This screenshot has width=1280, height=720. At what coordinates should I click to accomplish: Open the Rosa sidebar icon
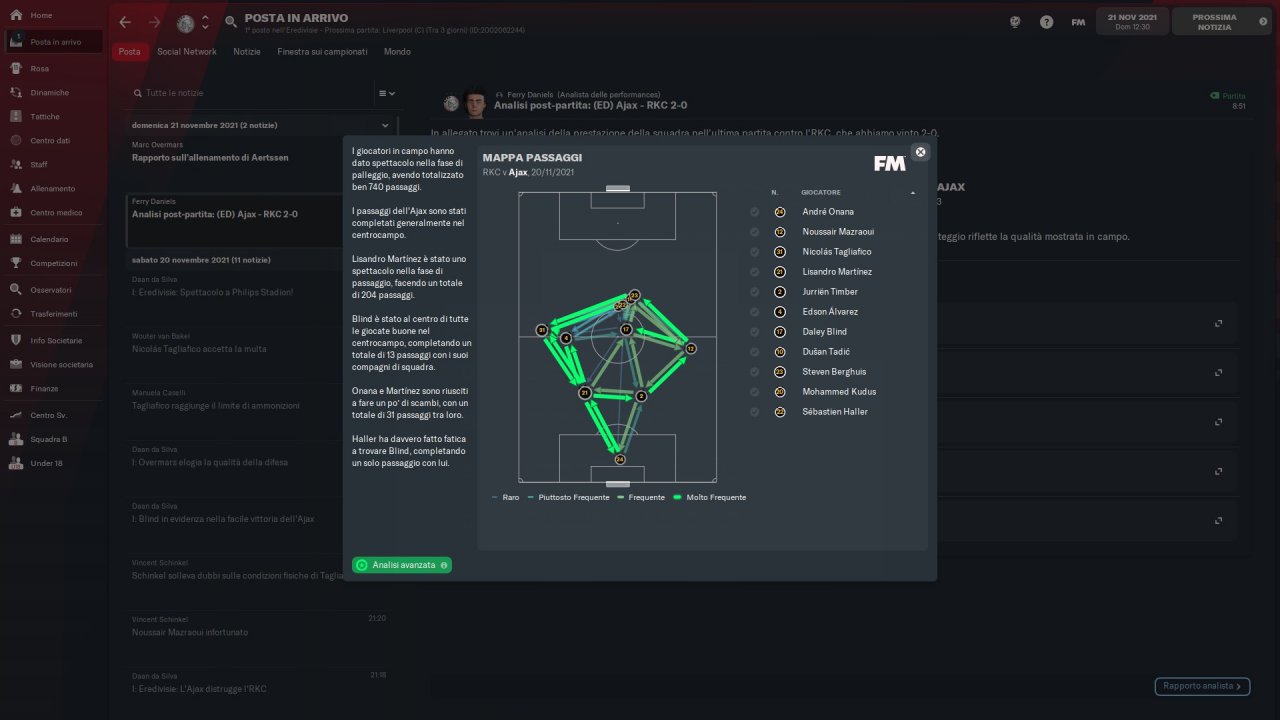(x=16, y=68)
